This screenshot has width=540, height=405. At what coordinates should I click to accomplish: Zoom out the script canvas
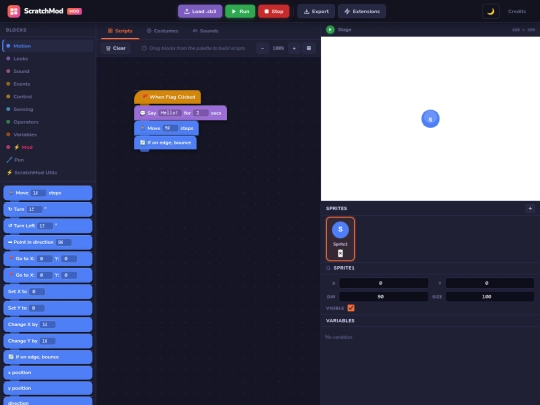pyautogui.click(x=262, y=48)
